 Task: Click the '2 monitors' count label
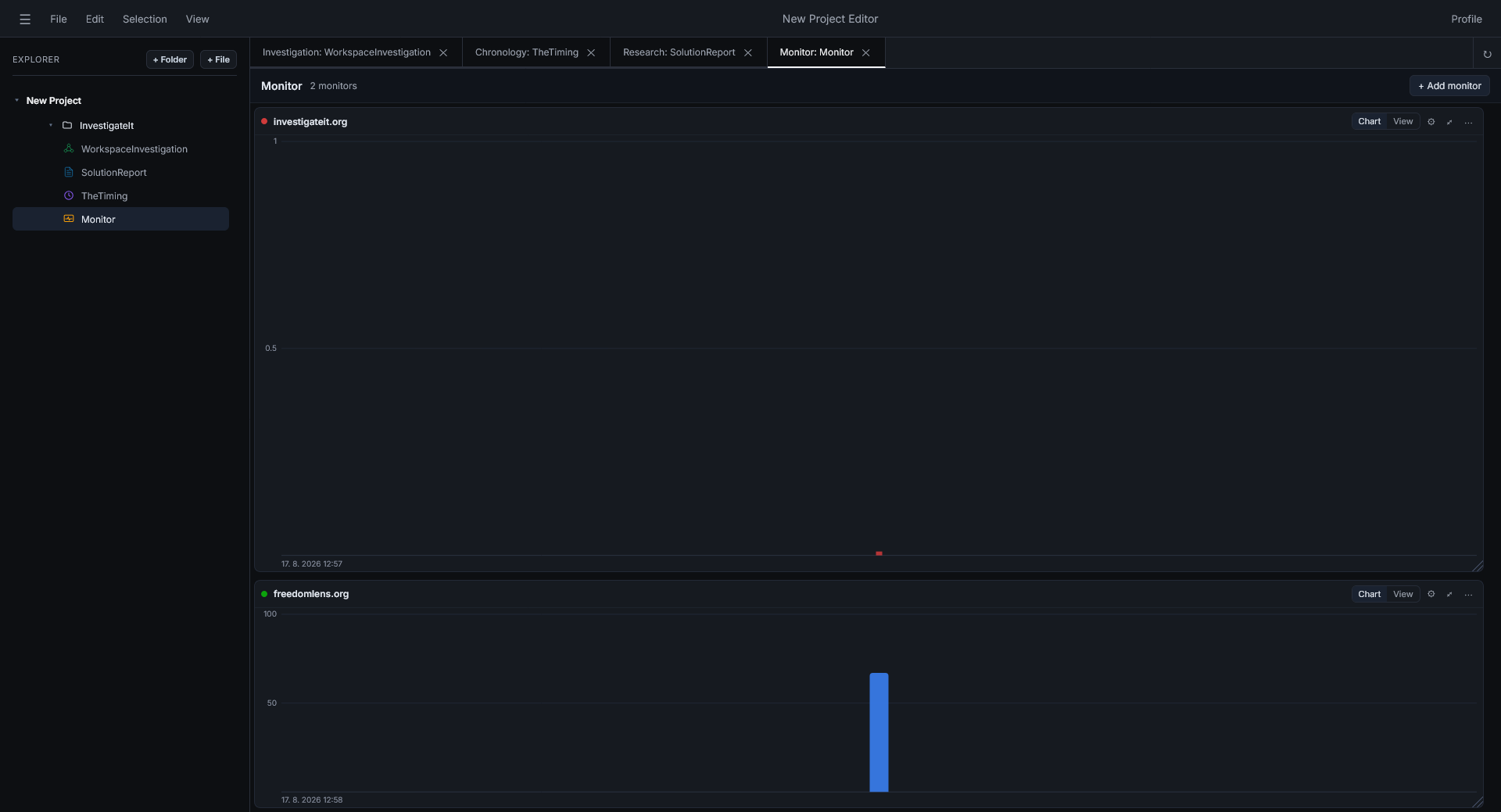[x=333, y=86]
